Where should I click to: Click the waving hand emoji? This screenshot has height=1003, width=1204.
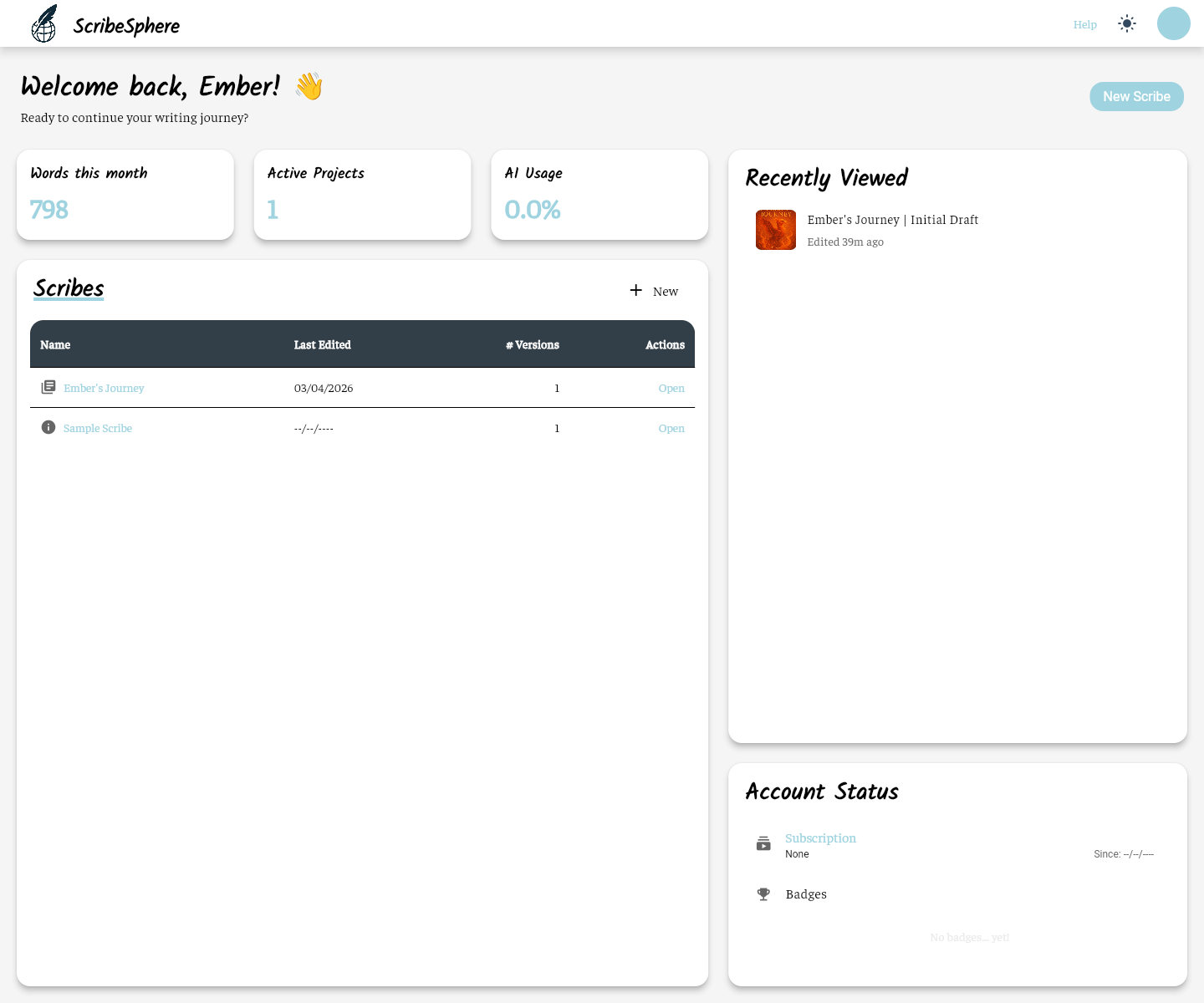(x=309, y=86)
